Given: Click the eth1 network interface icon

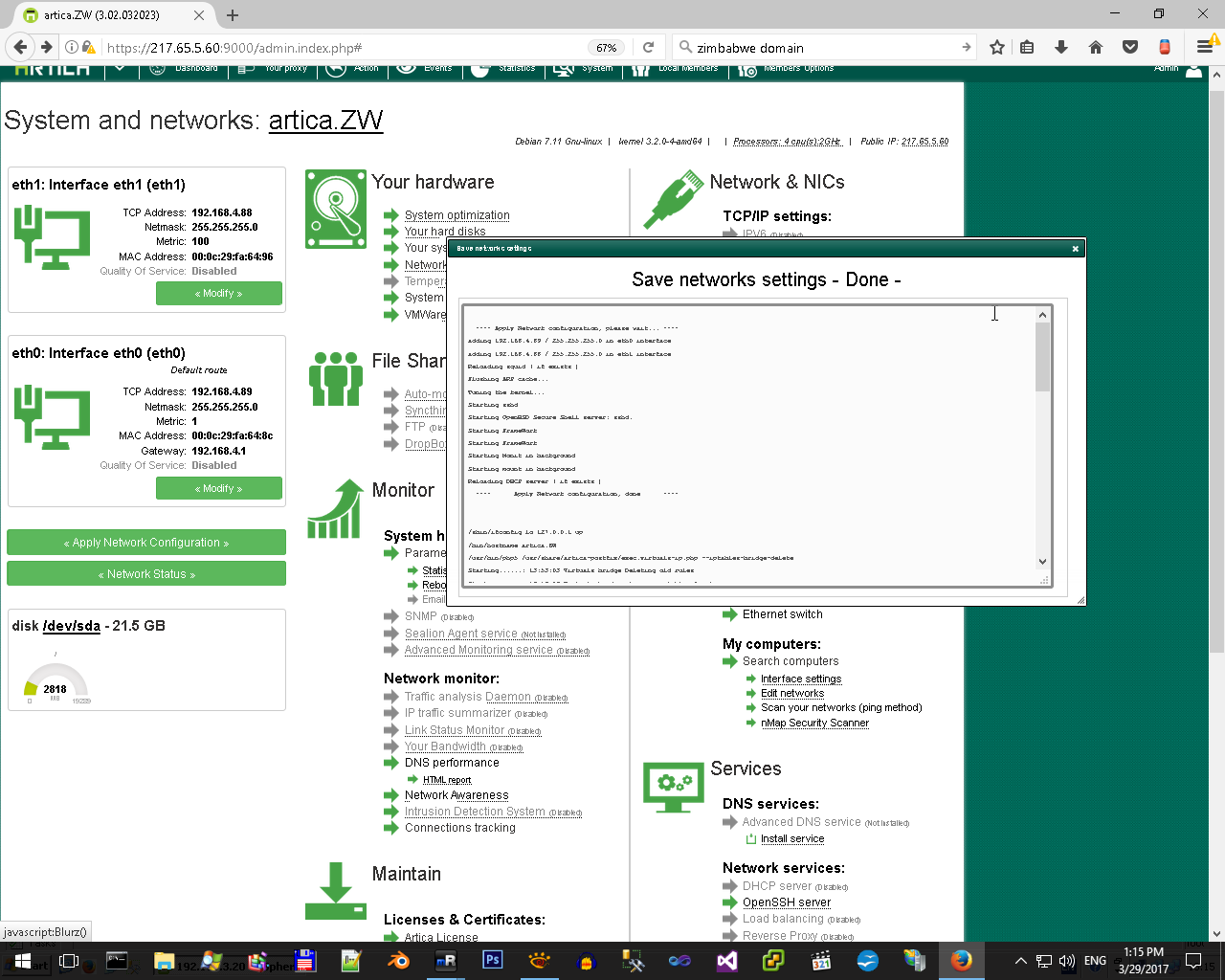Looking at the screenshot, I should tap(52, 238).
